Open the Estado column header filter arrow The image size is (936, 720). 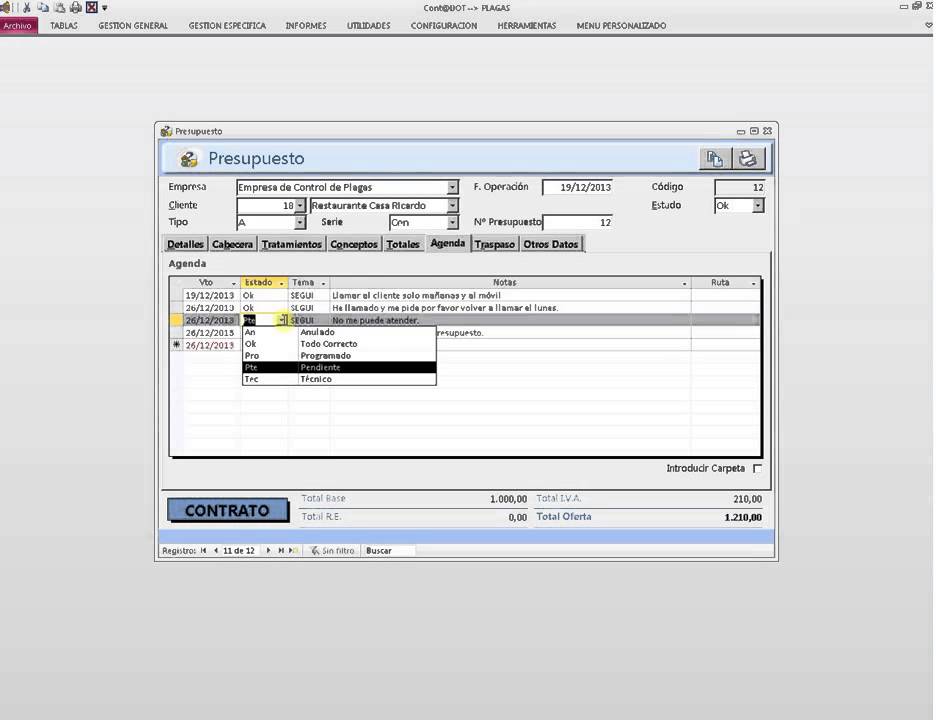click(x=282, y=283)
